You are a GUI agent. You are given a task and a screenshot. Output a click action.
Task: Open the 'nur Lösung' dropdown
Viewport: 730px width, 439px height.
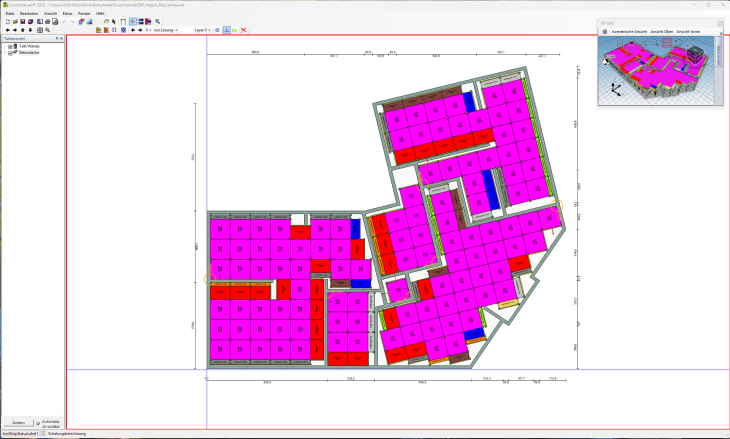(165, 30)
